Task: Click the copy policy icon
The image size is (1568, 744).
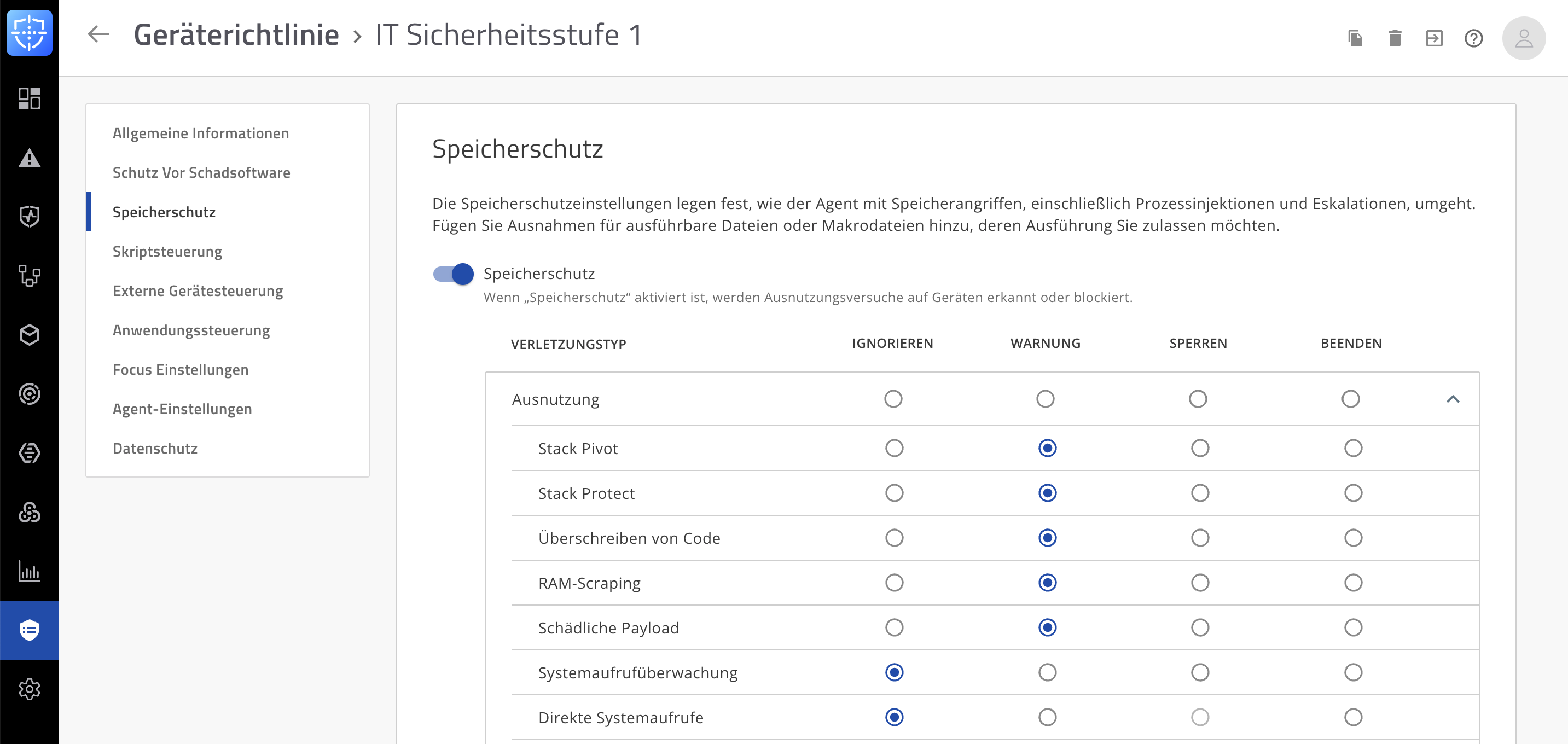Action: click(x=1355, y=38)
